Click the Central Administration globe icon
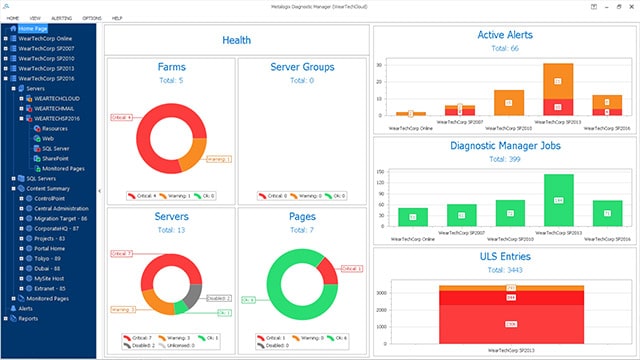640x360 pixels. (29, 208)
